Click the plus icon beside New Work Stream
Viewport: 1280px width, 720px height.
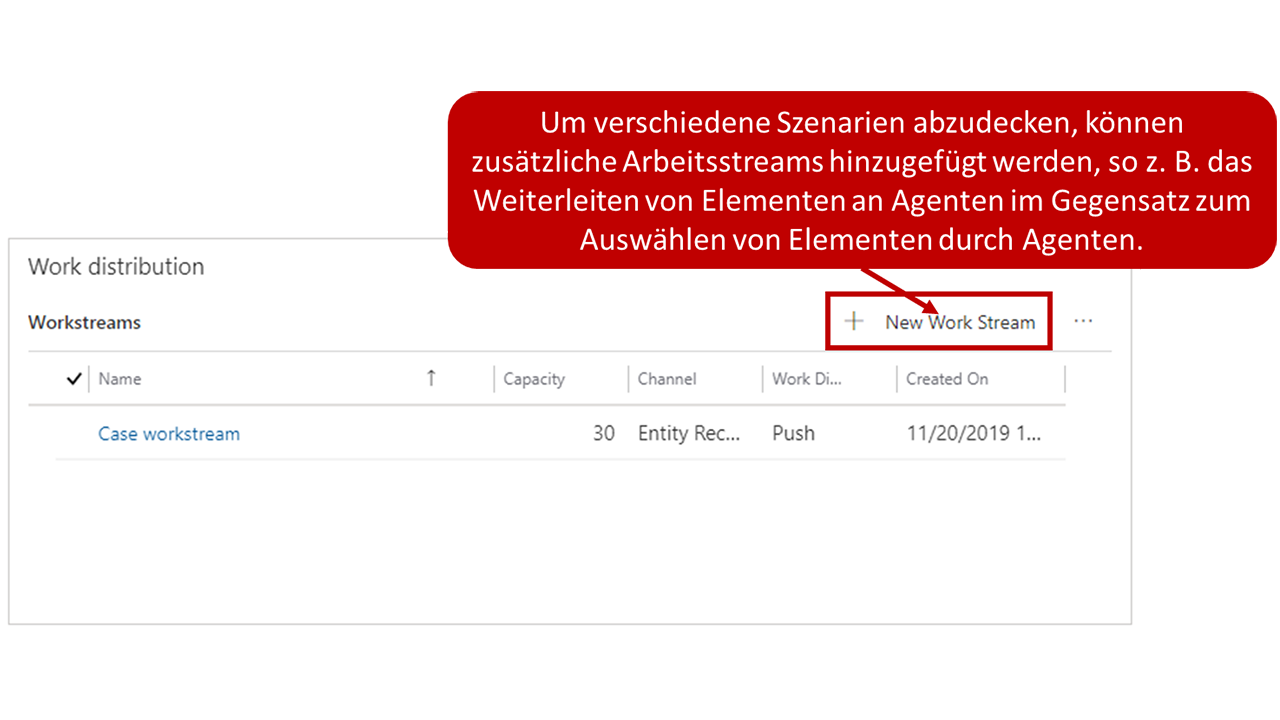pos(853,321)
